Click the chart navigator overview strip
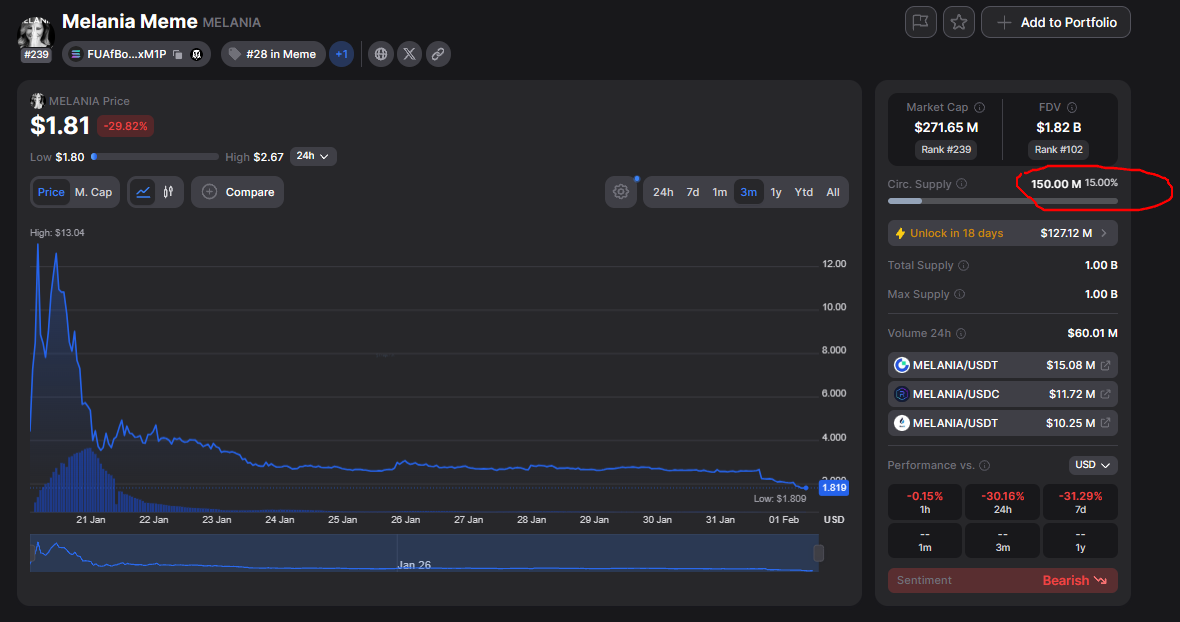This screenshot has width=1180, height=622. tap(424, 554)
